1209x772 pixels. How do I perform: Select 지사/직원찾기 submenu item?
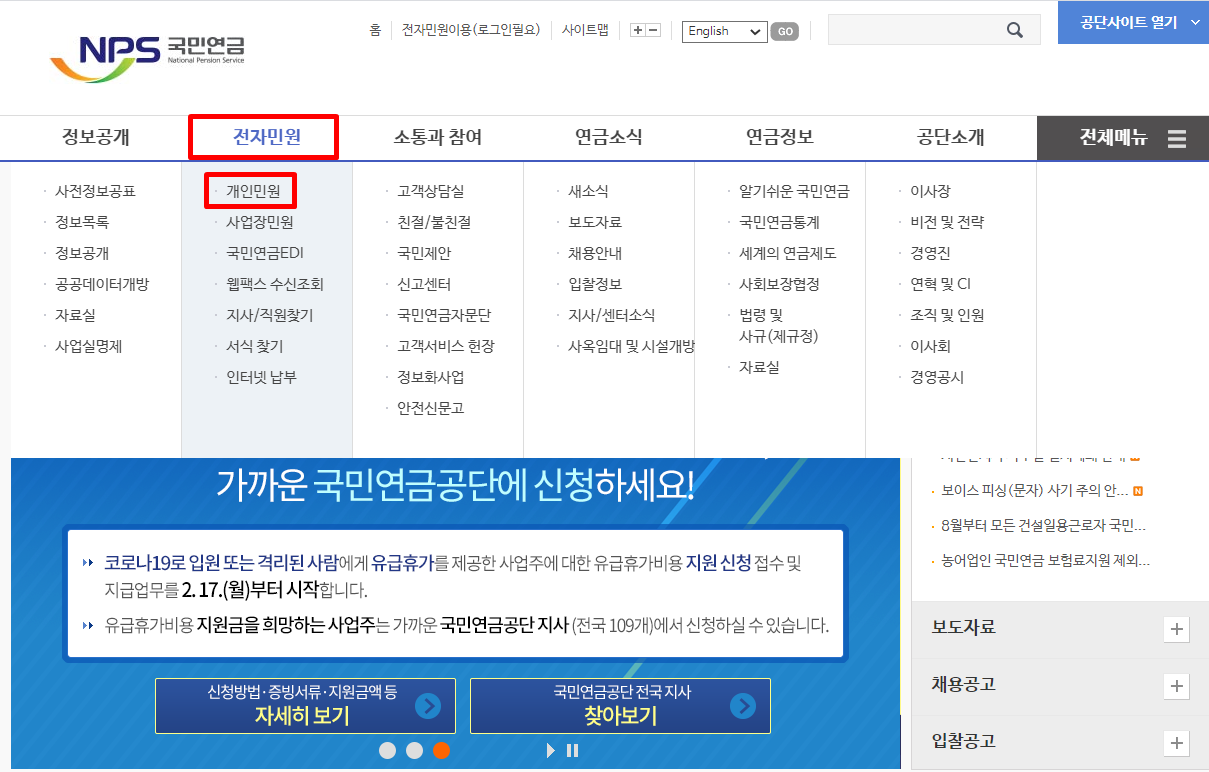(270, 315)
